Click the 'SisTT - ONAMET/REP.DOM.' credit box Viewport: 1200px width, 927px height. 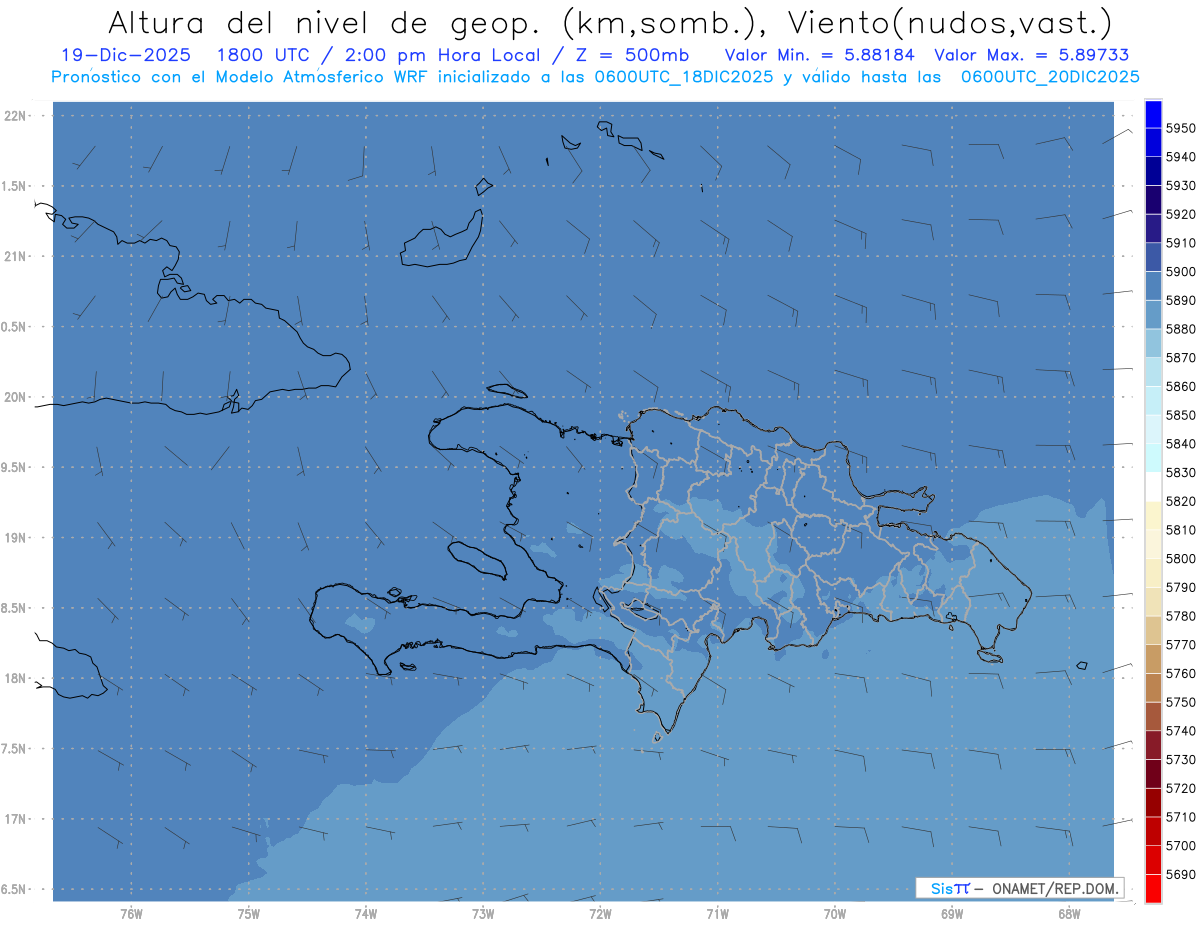click(x=1020, y=888)
